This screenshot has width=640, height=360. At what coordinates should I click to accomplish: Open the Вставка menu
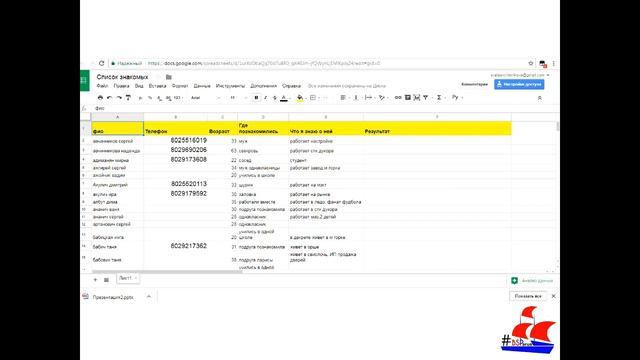point(157,86)
